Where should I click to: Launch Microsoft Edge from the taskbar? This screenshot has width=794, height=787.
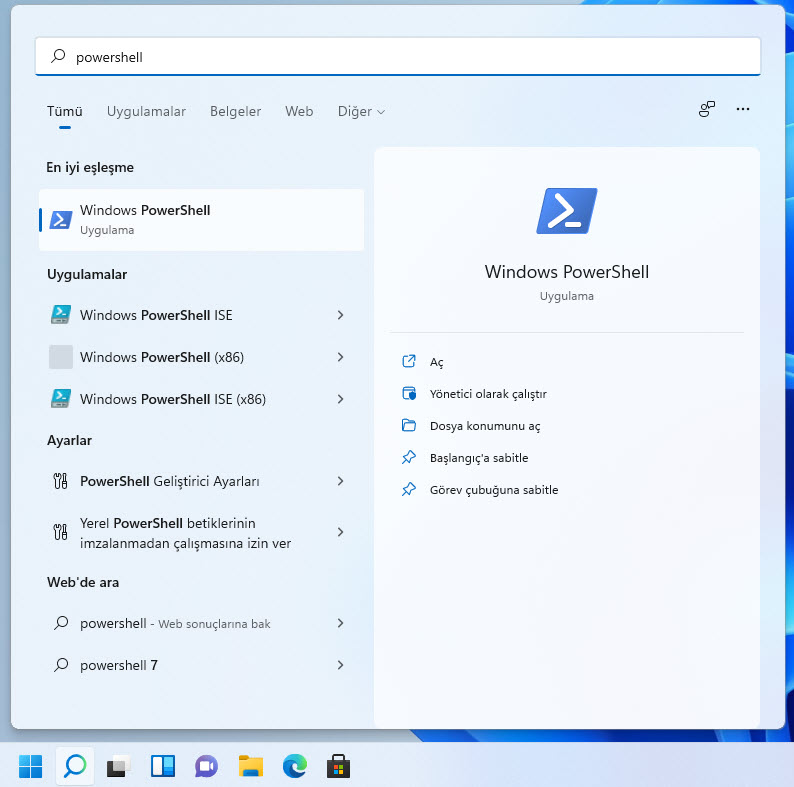coord(295,766)
